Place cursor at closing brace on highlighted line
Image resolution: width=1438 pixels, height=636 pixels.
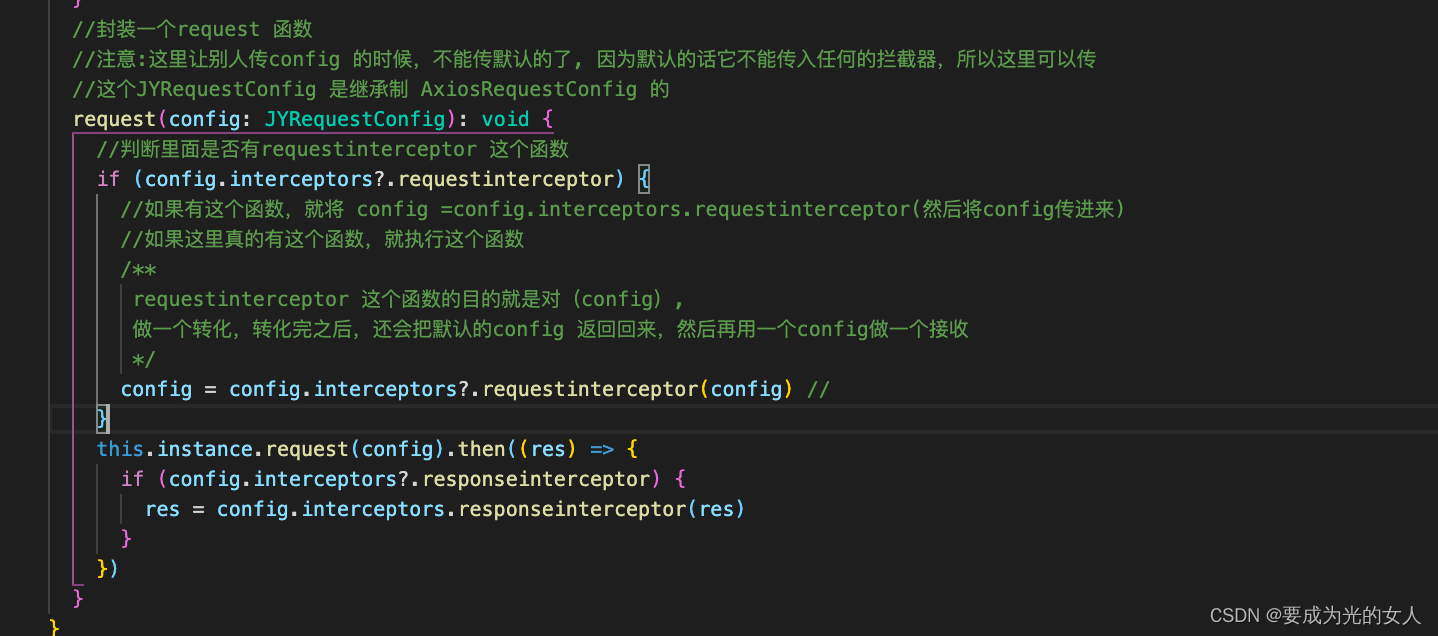pos(102,418)
